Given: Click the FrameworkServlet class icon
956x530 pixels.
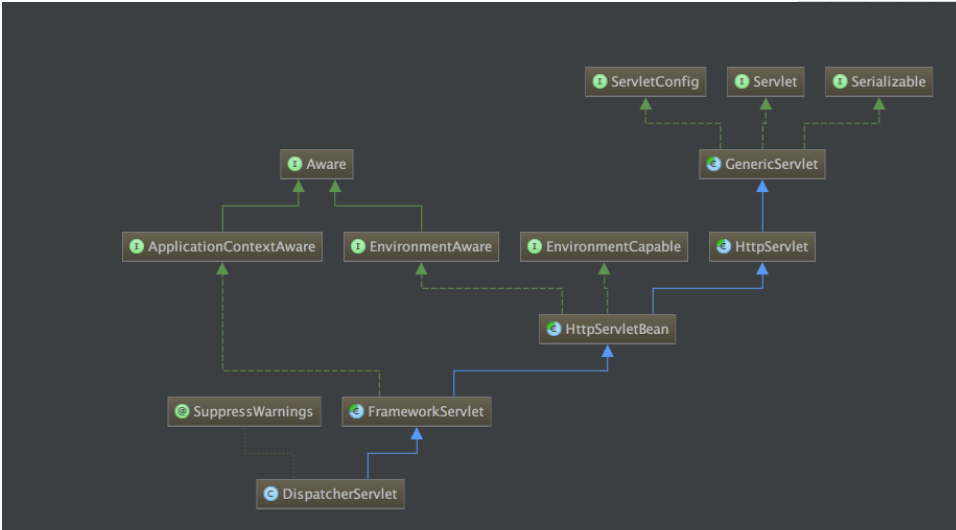Looking at the screenshot, I should click(x=357, y=411).
